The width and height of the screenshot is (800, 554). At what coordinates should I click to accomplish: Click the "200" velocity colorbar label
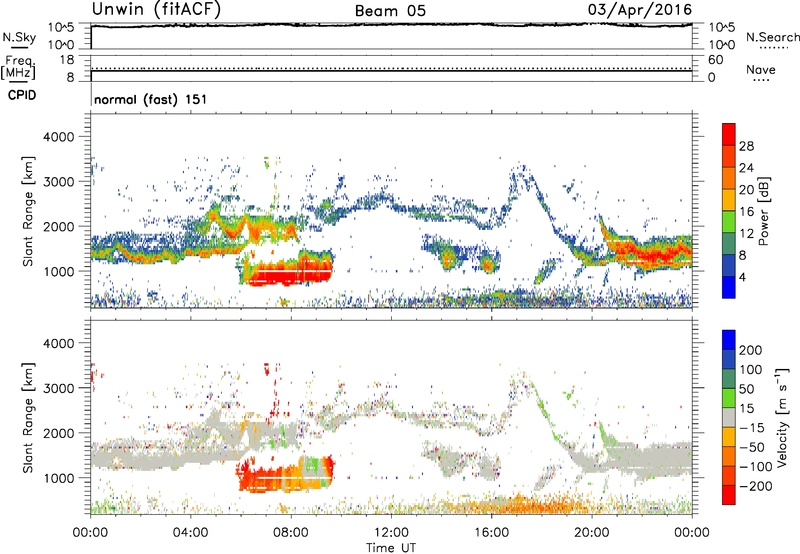tap(750, 350)
